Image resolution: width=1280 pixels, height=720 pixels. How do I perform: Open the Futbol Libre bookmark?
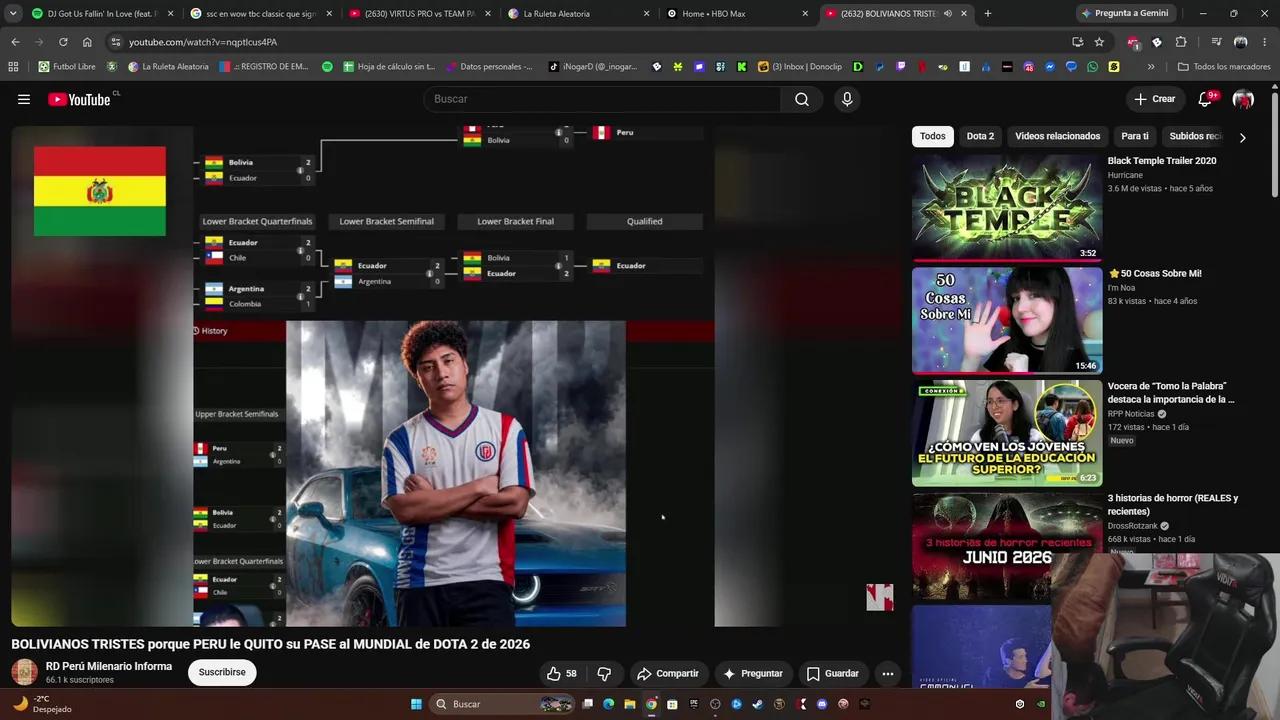[67, 67]
